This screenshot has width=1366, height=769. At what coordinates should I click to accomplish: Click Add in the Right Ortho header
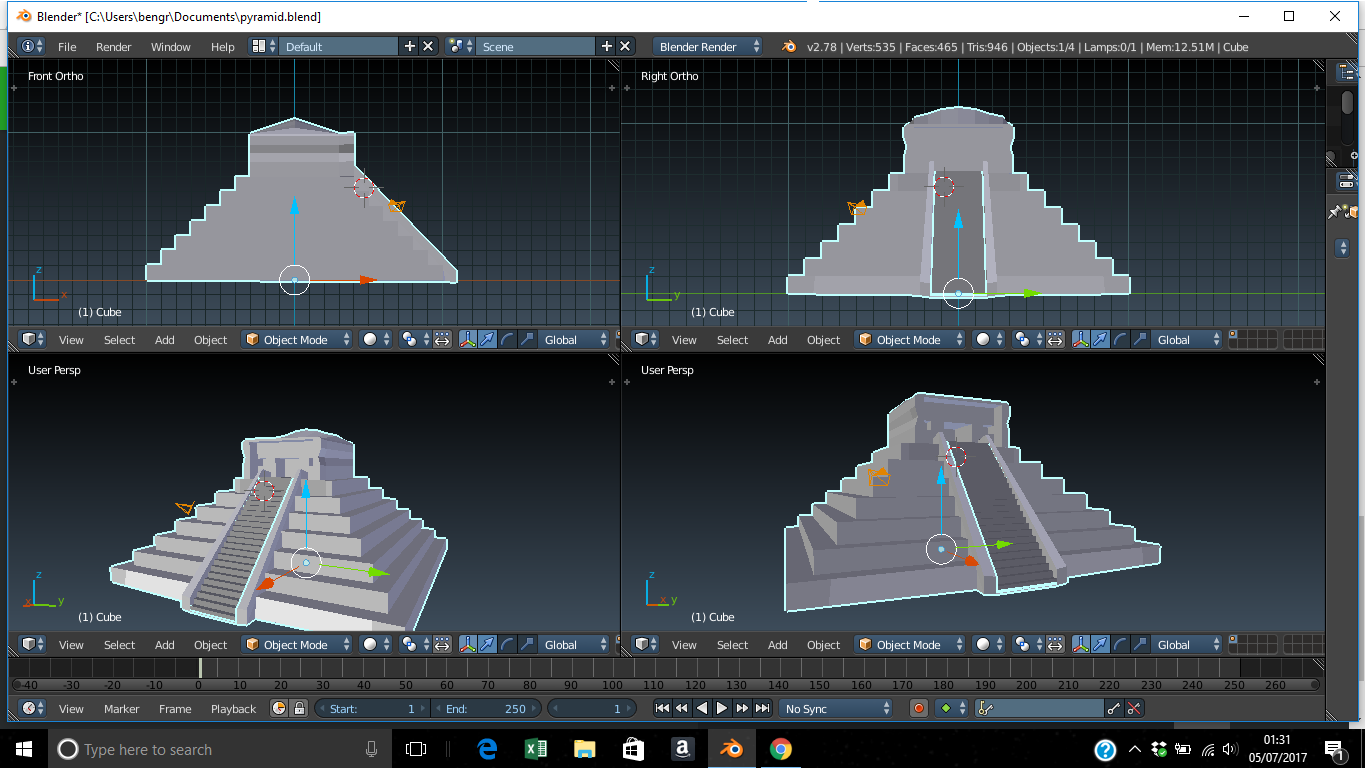pos(777,340)
